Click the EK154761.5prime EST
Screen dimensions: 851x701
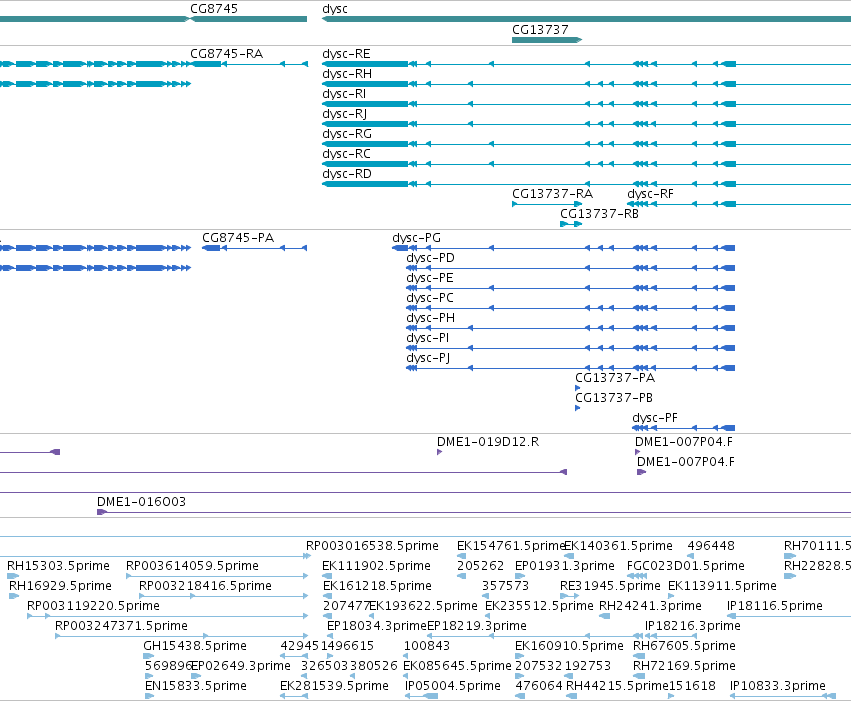tap(511, 546)
